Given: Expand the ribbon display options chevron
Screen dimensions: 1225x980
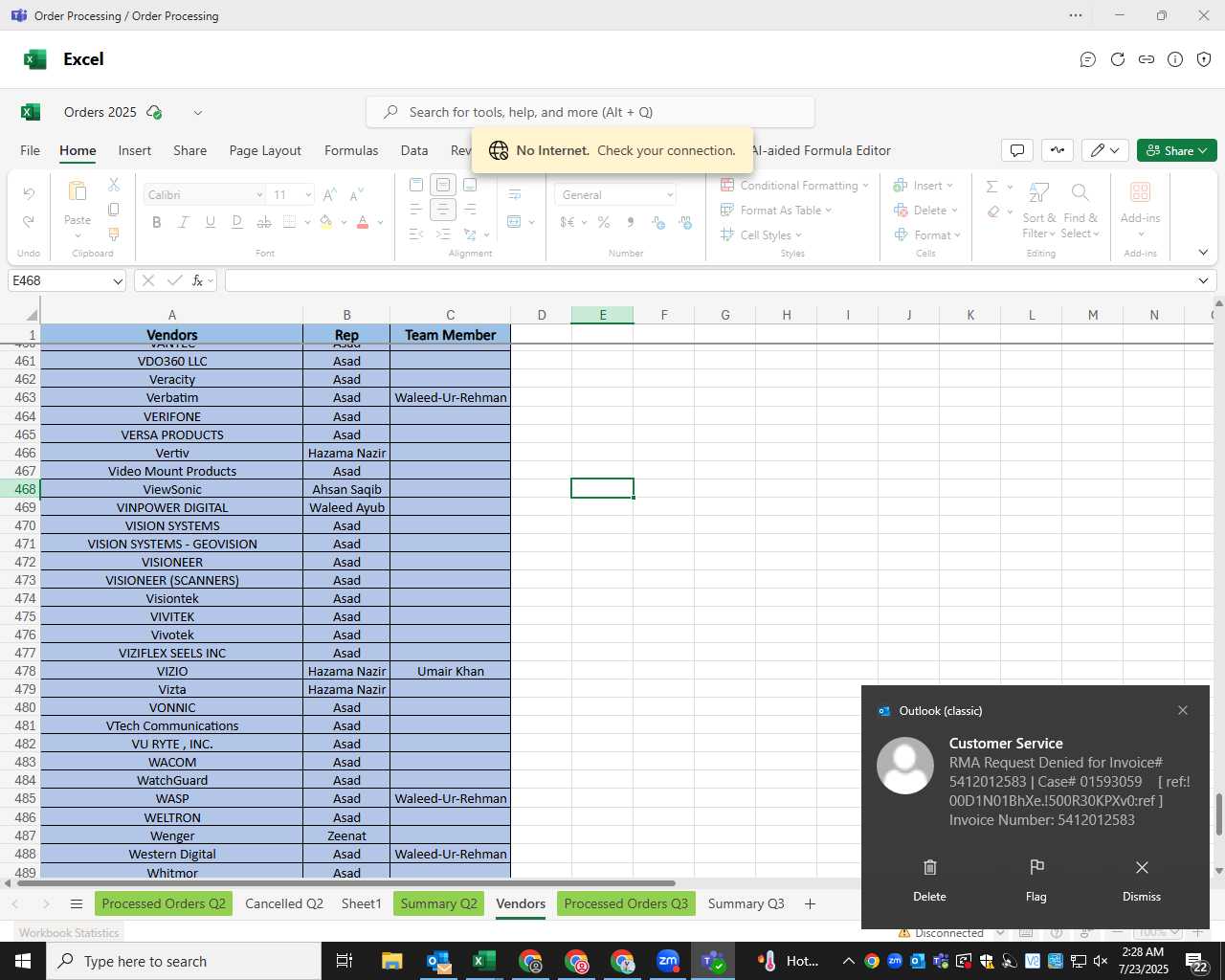Looking at the screenshot, I should pos(1203,253).
